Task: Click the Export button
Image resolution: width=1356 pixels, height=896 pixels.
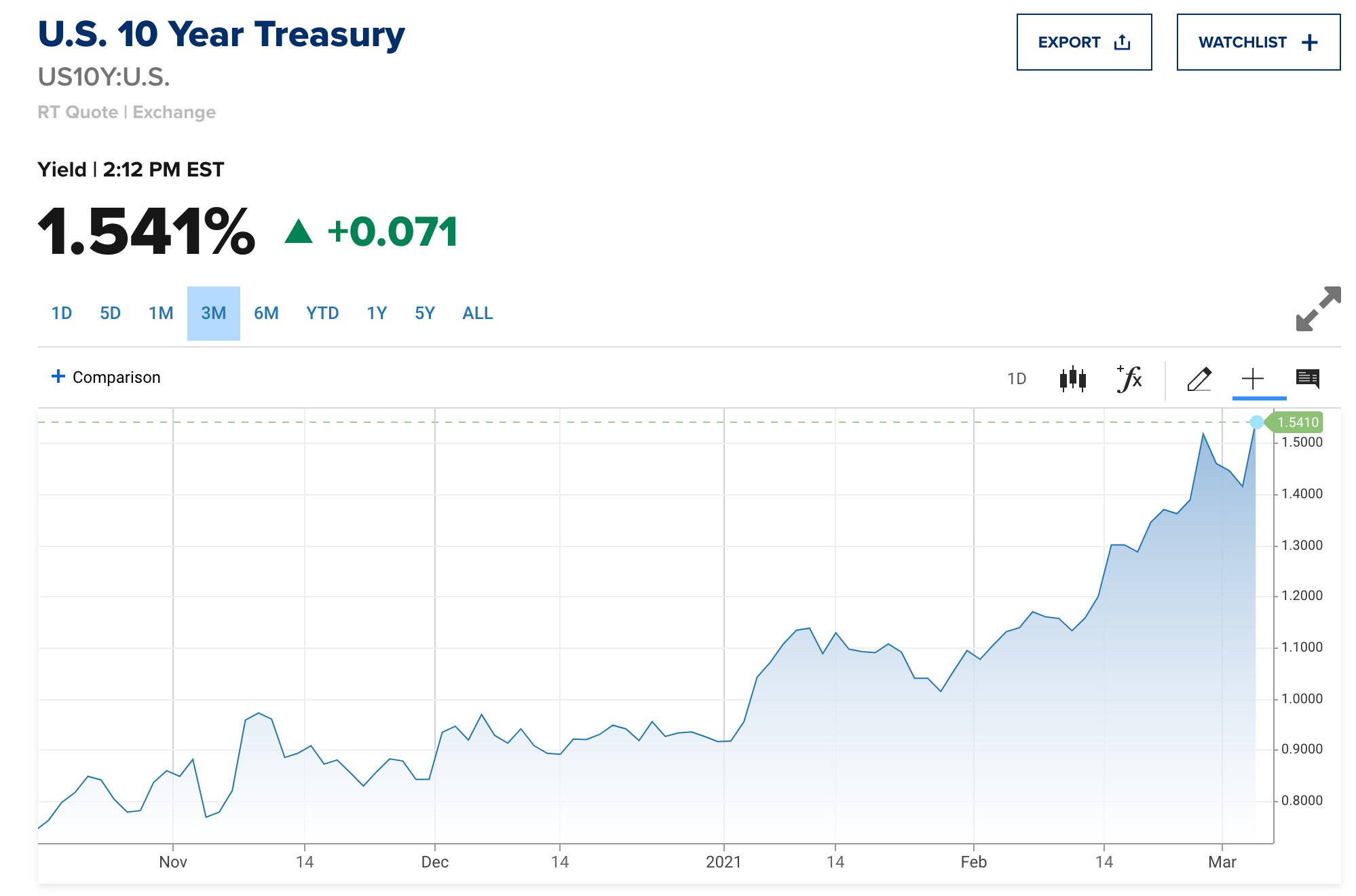Action: (x=1084, y=42)
